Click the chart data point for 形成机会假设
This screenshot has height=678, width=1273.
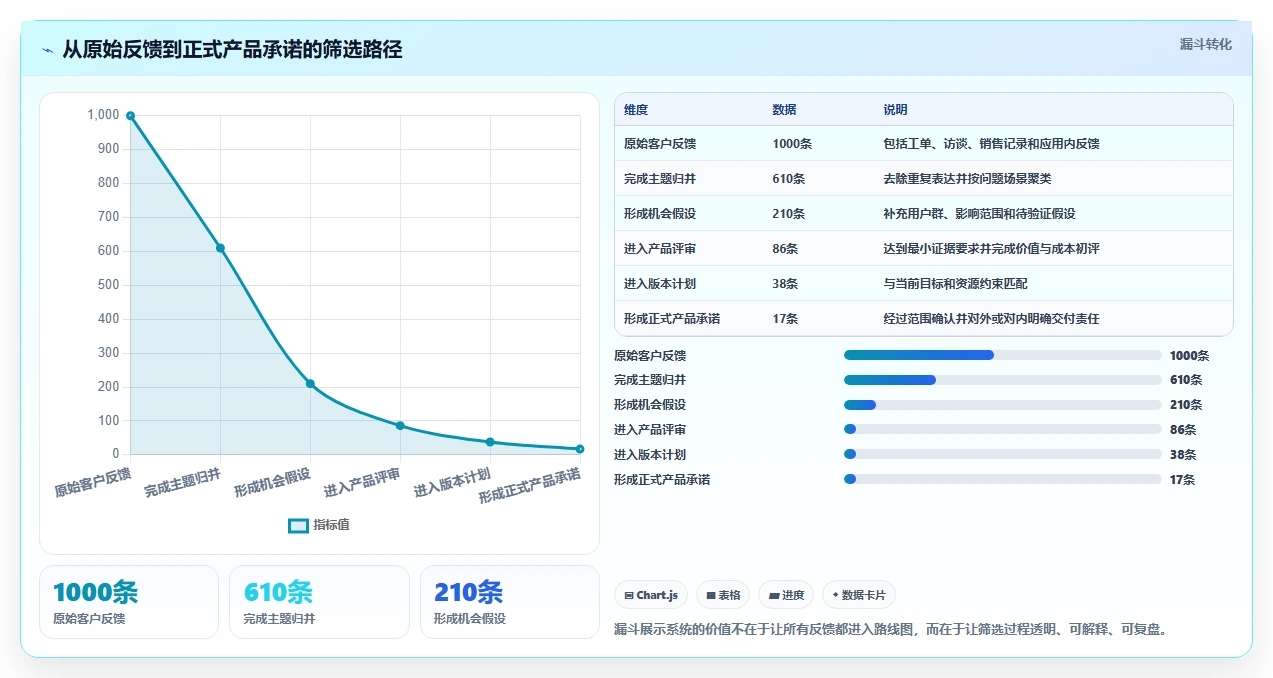pos(310,383)
